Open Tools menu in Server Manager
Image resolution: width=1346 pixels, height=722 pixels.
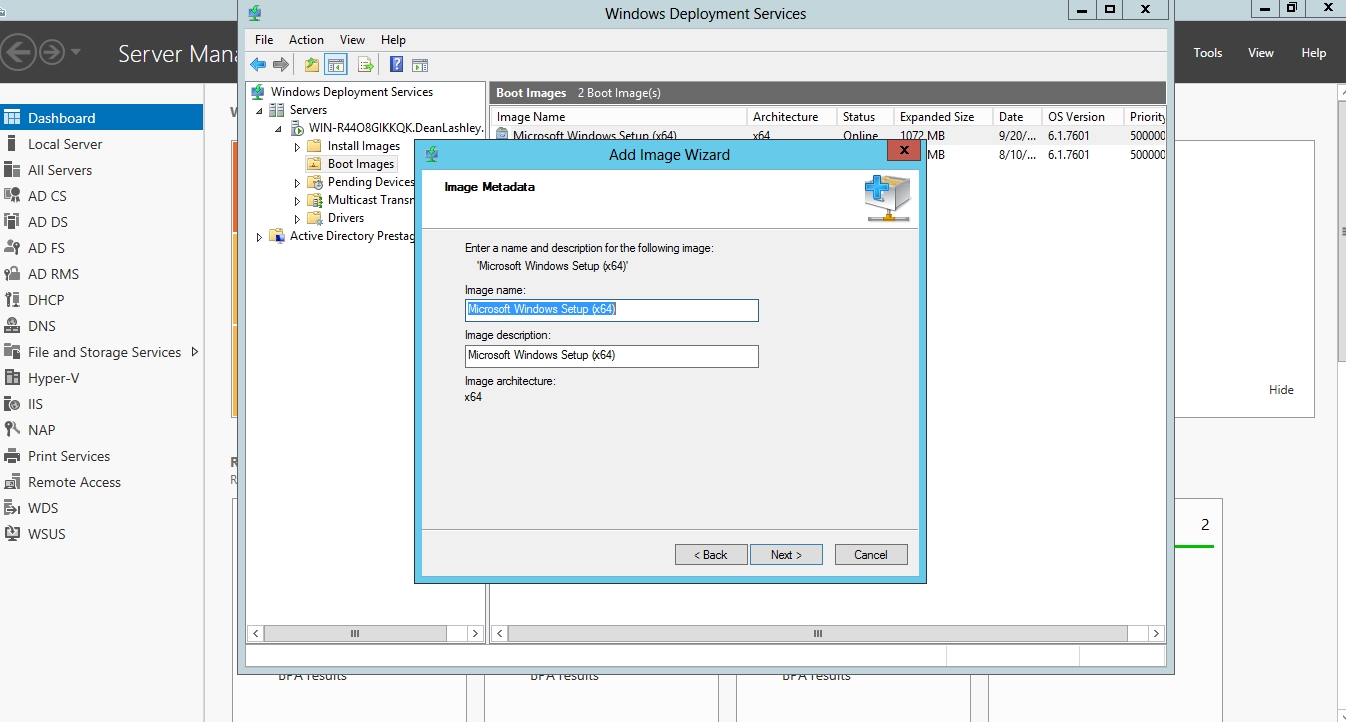point(1207,53)
